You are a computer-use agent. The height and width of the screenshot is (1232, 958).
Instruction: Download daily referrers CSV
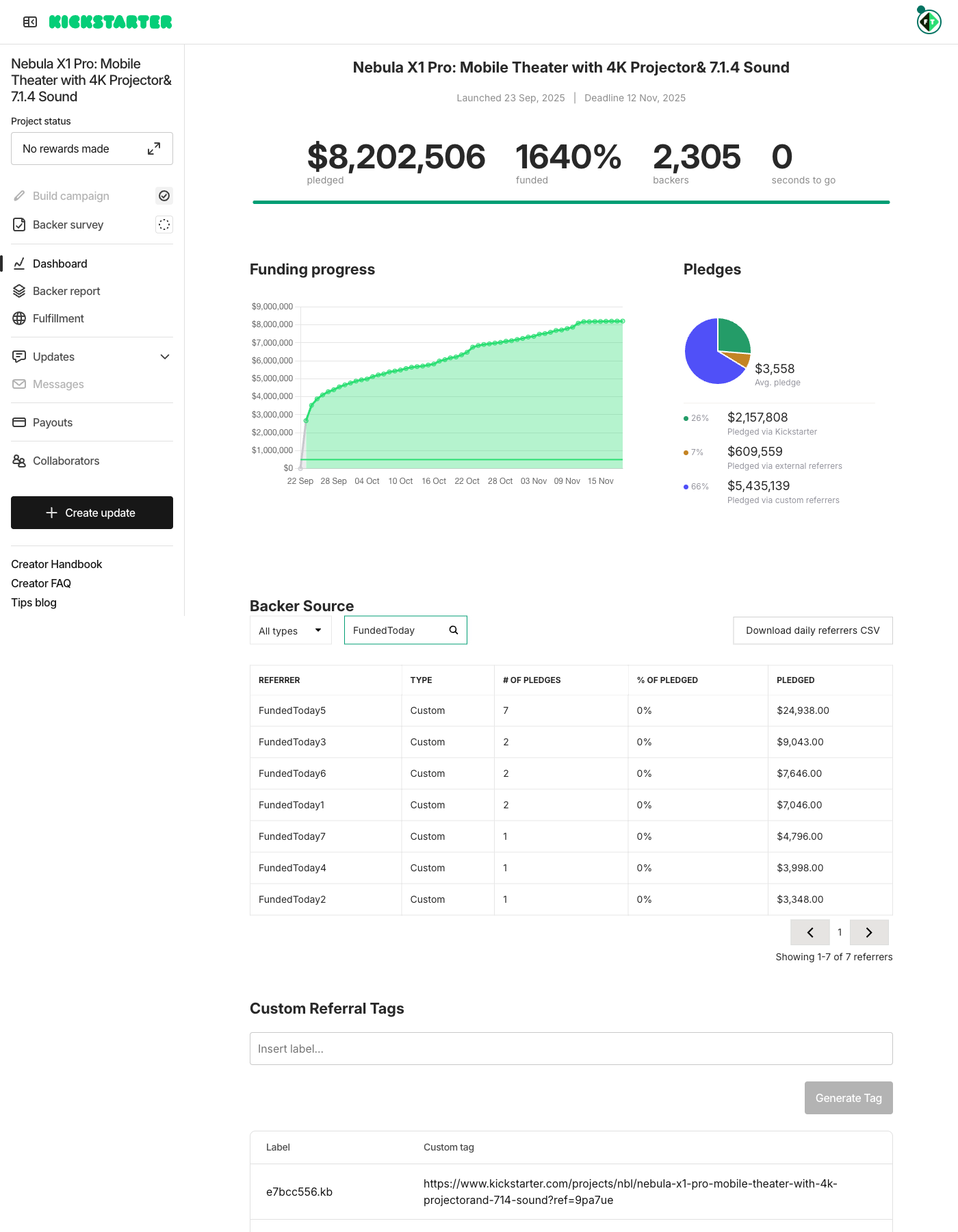pyautogui.click(x=812, y=630)
